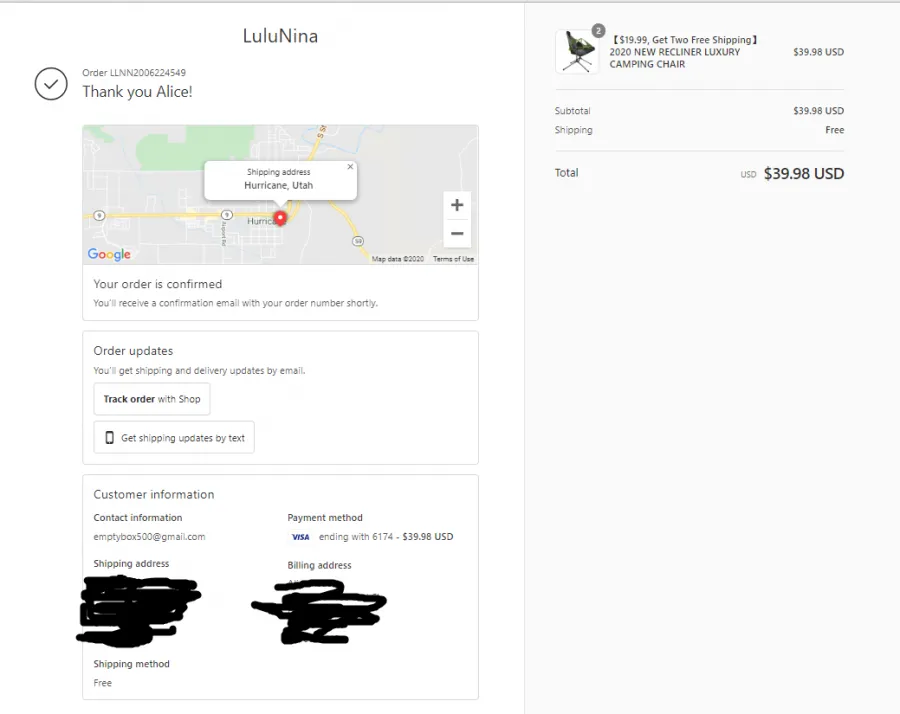Viewport: 900px width, 714px height.
Task: Open the camping chair product thumbnail
Action: (x=577, y=52)
